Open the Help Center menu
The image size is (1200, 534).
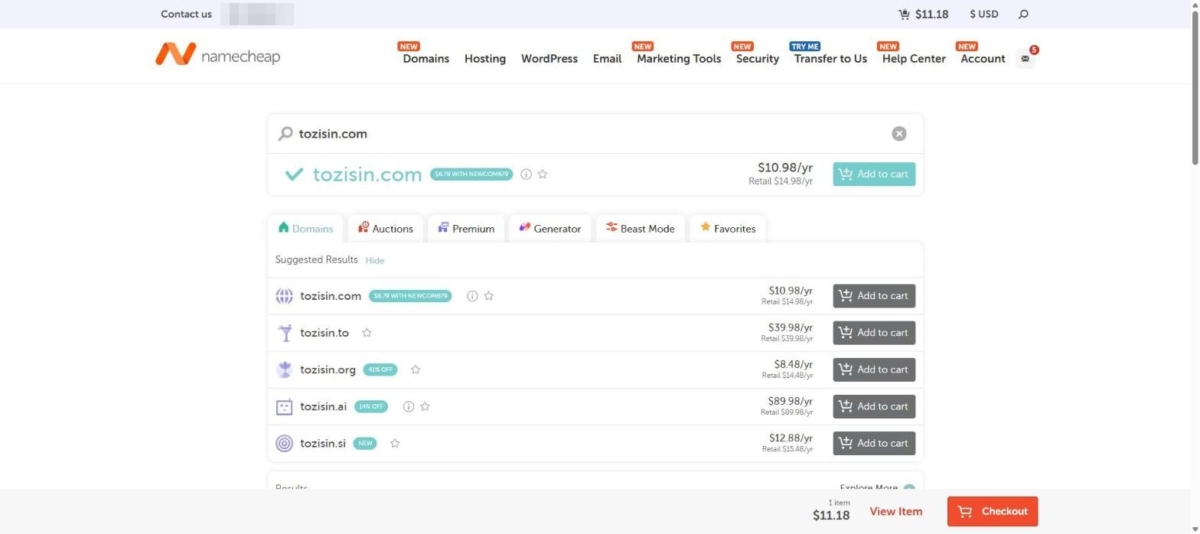[914, 59]
